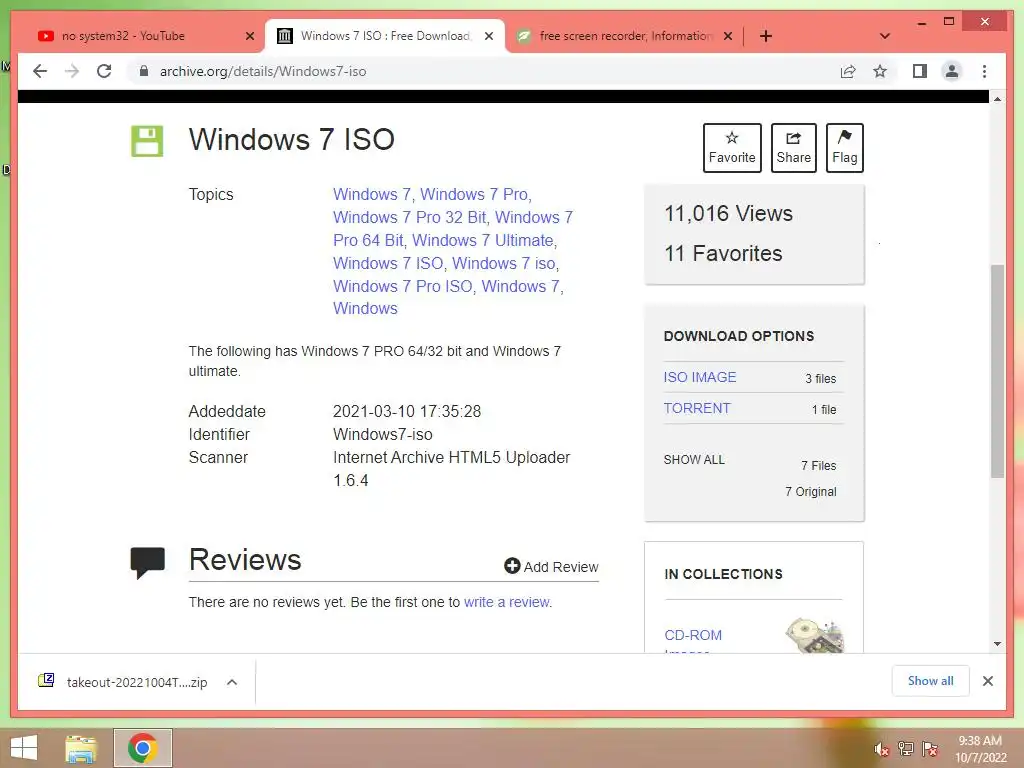Click the Share button on the item
The height and width of the screenshot is (768, 1024).
pyautogui.click(x=793, y=148)
